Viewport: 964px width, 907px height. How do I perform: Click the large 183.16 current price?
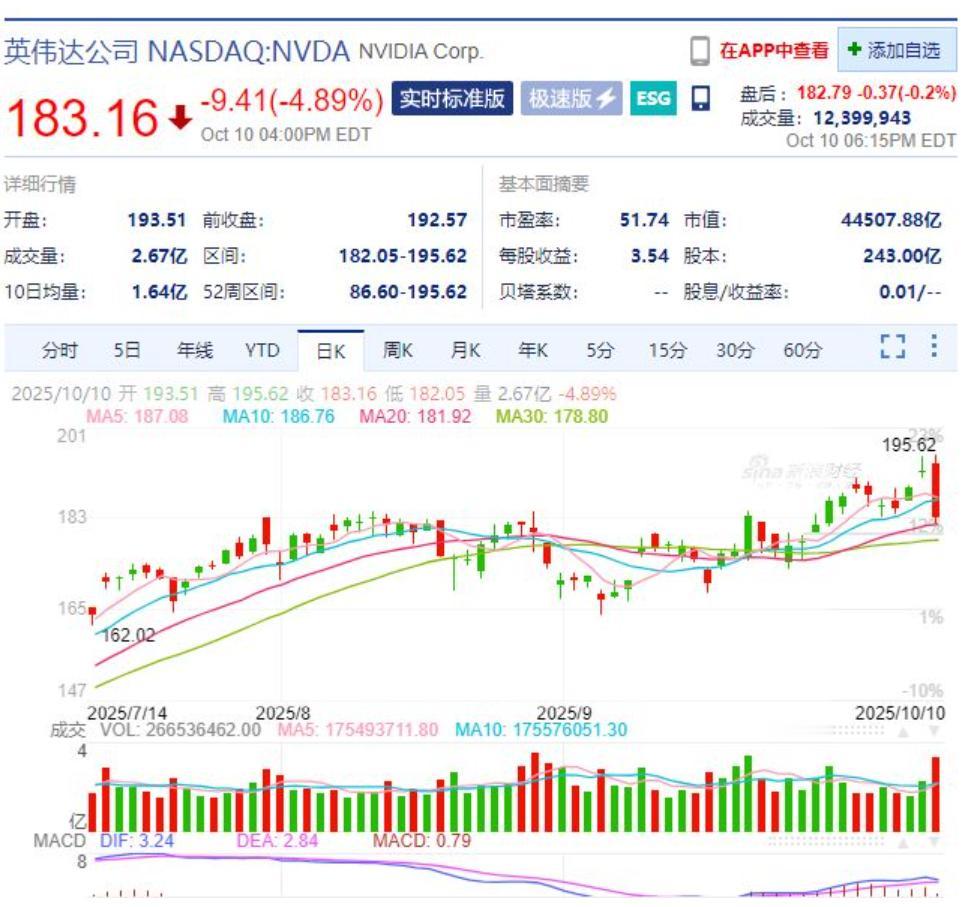coord(82,117)
